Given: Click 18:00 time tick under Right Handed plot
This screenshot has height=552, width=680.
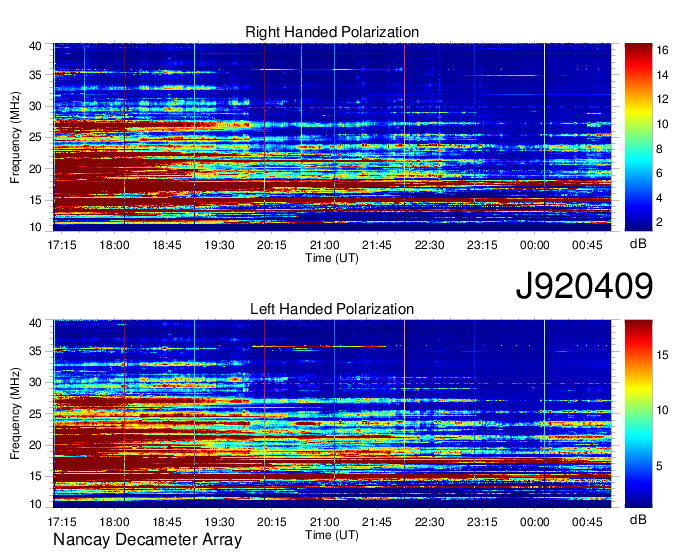Looking at the screenshot, I should click(114, 245).
